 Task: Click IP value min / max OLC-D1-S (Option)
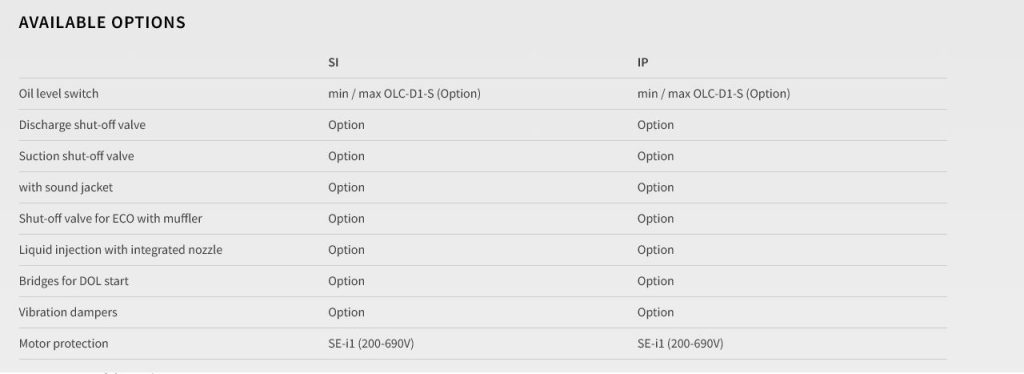[x=714, y=93]
